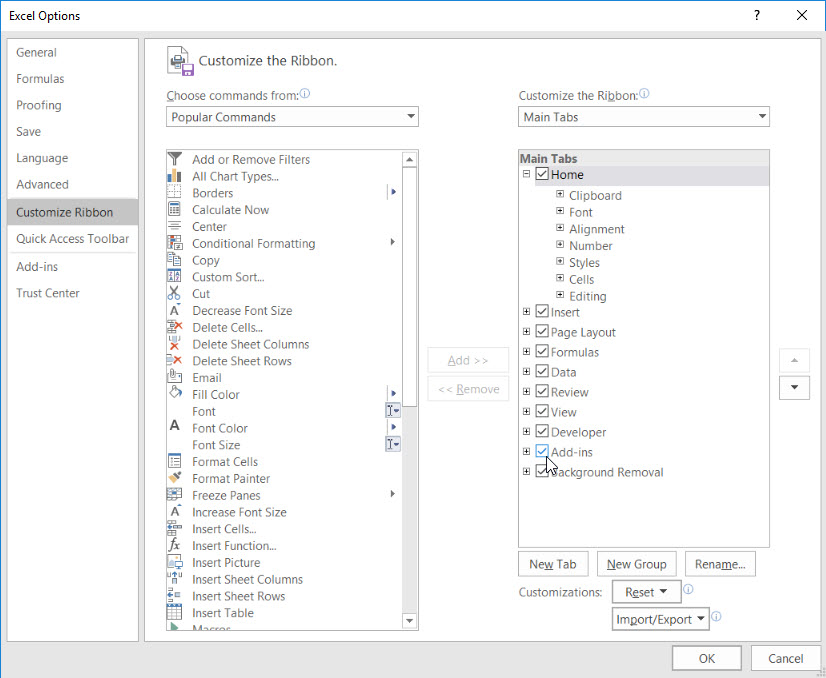Open the Choose commands from dropdown
This screenshot has width=826, height=678.
point(292,116)
